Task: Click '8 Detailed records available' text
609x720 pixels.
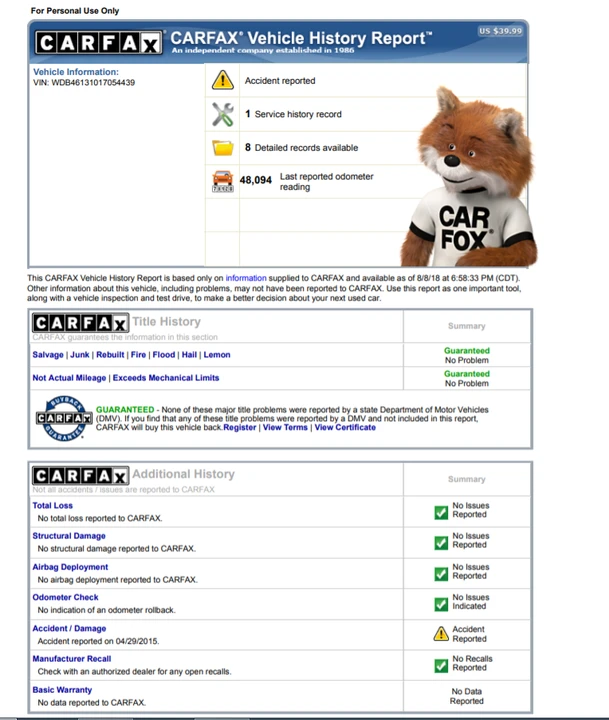Action: point(301,147)
